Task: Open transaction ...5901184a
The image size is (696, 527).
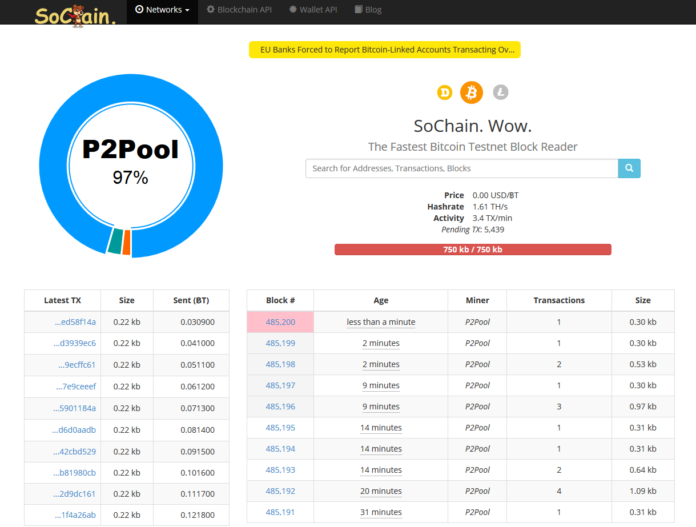Action: (x=75, y=408)
